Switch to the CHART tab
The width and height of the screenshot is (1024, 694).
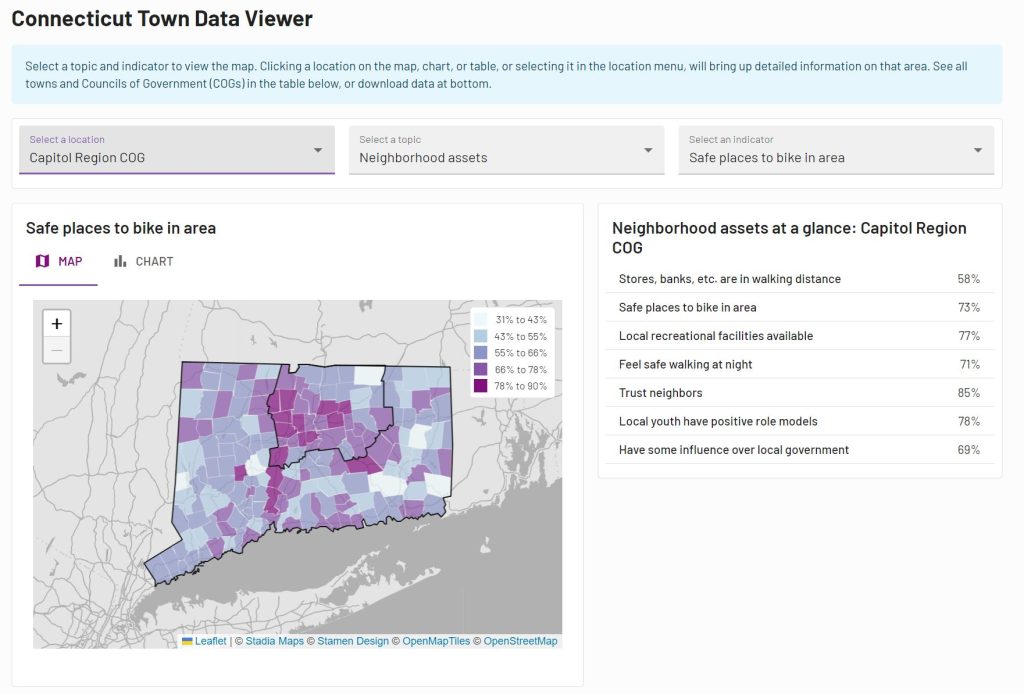pos(143,261)
